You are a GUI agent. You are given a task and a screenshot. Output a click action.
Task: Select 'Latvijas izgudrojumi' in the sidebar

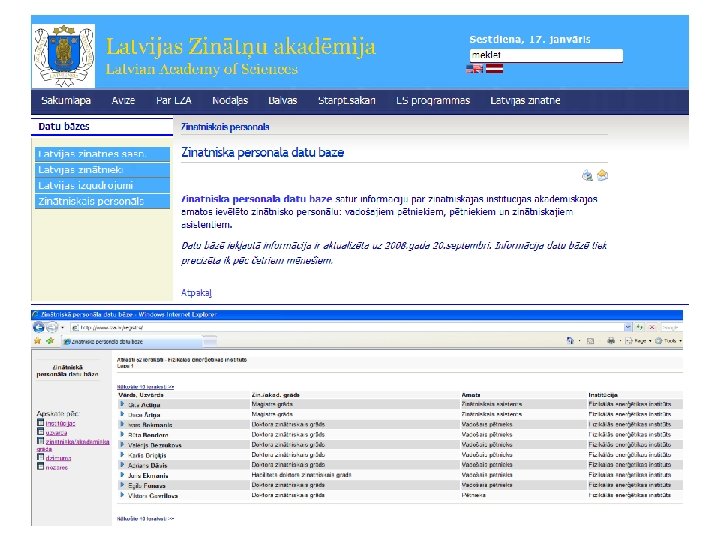(x=102, y=186)
